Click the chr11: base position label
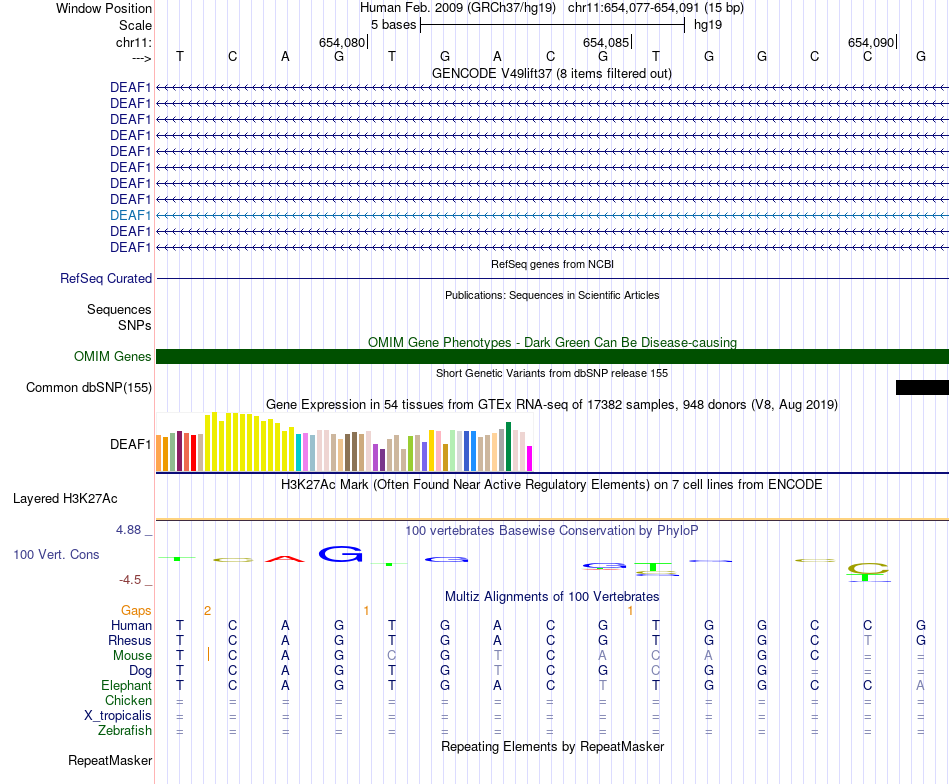Screen dimensions: 950x784 click(133, 42)
